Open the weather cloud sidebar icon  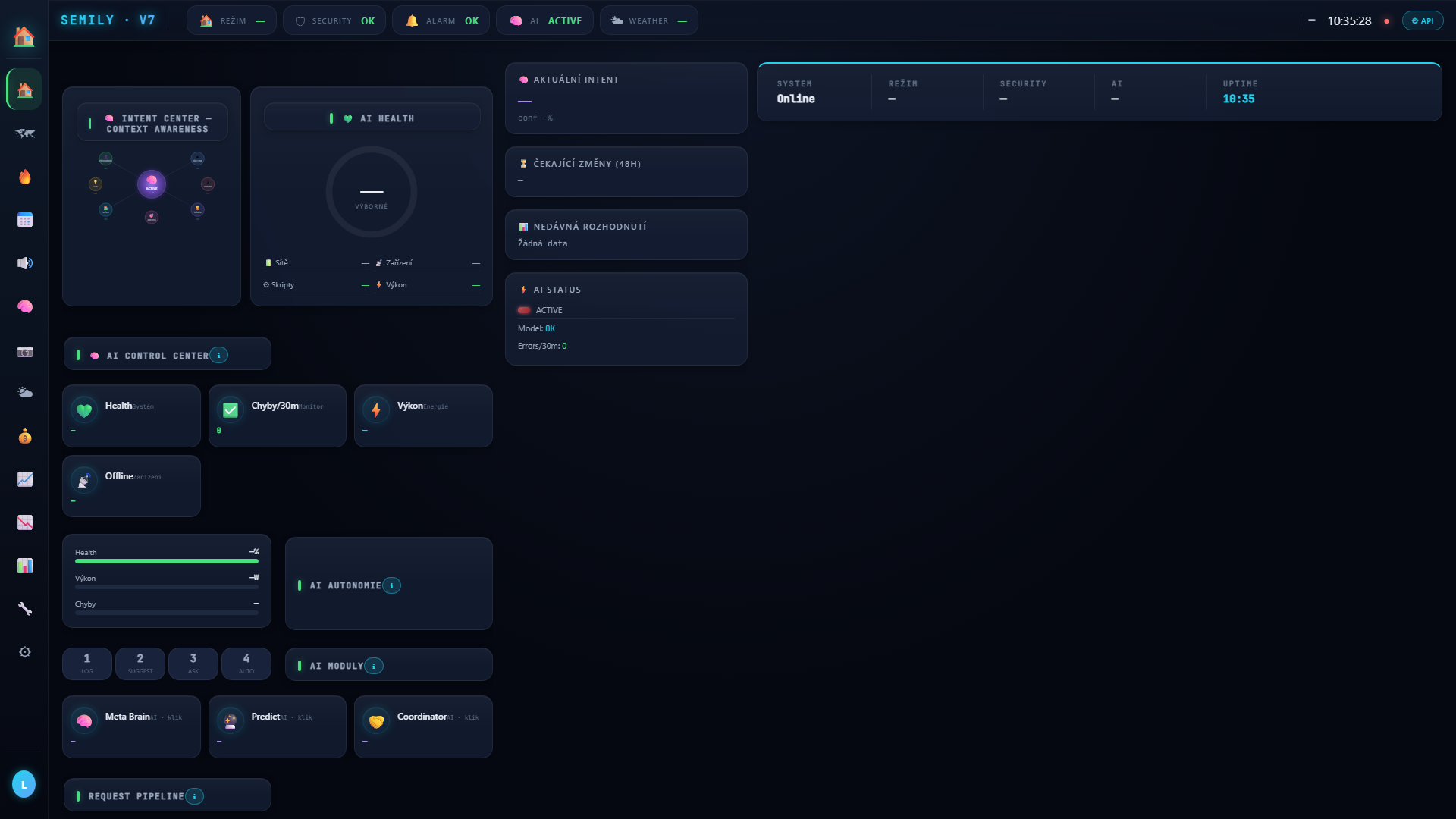[25, 393]
